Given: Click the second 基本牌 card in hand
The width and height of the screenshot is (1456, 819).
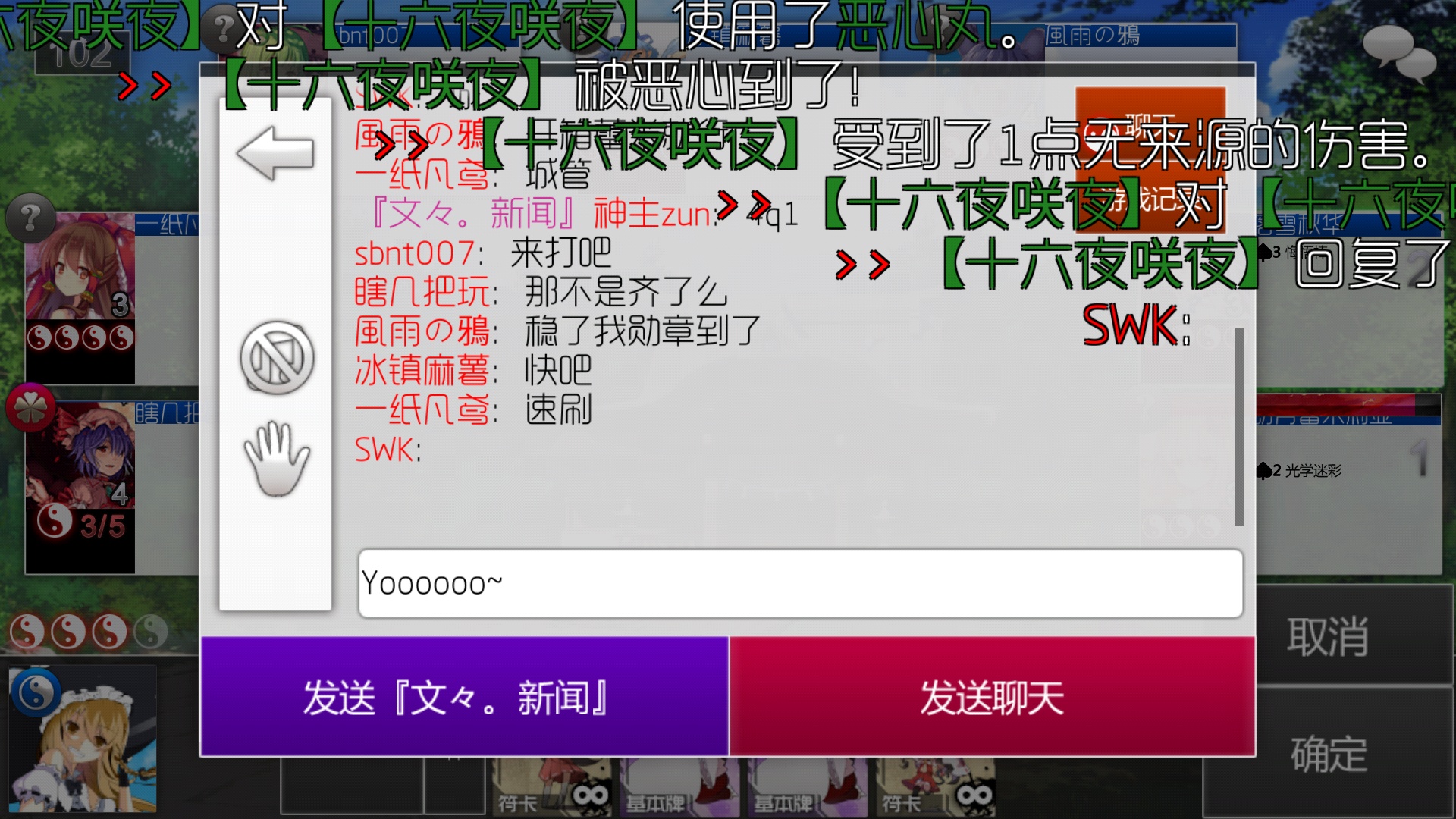Looking at the screenshot, I should (x=808, y=789).
